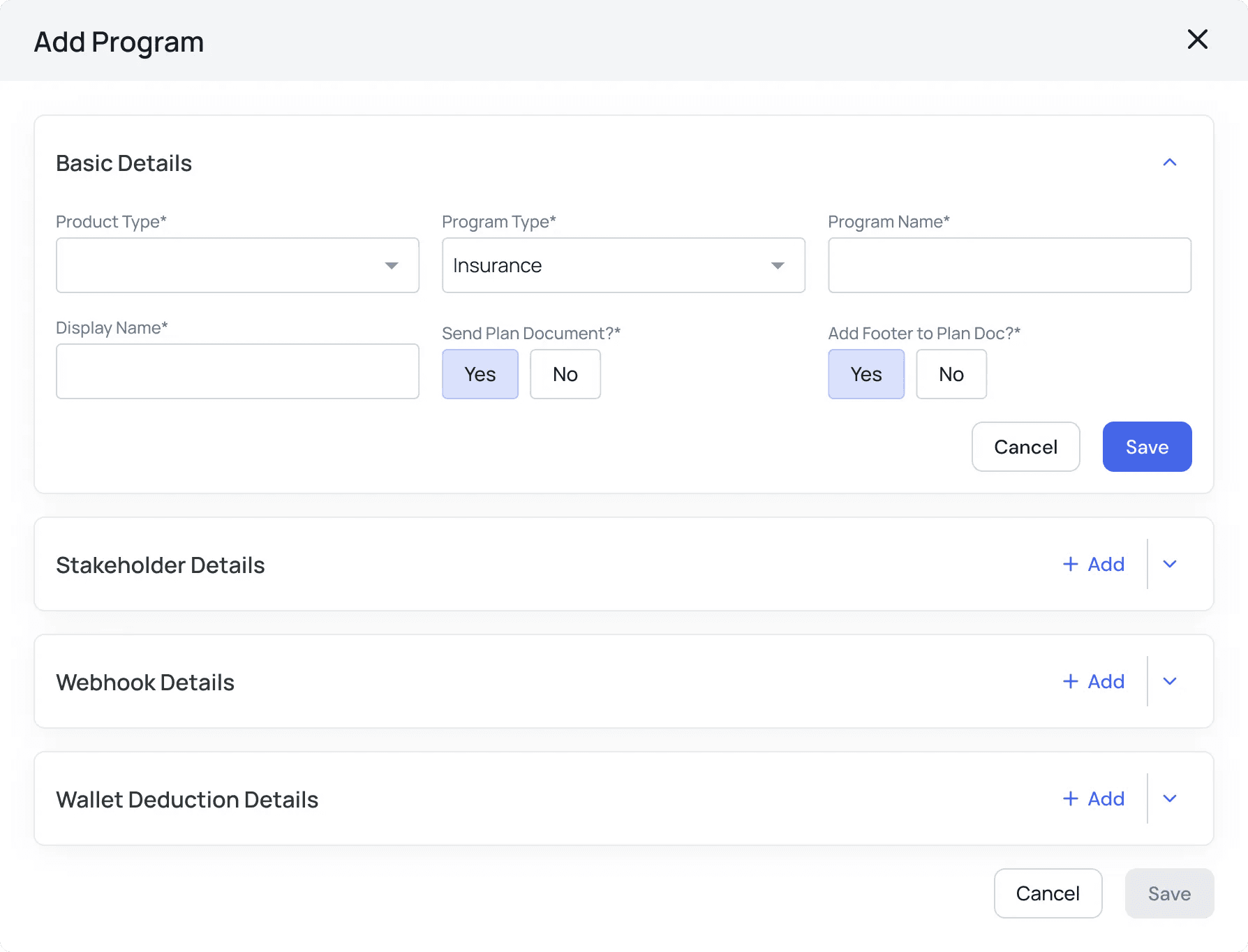Click the Display Name input field
Screen dimensions: 1248x952
point(237,371)
